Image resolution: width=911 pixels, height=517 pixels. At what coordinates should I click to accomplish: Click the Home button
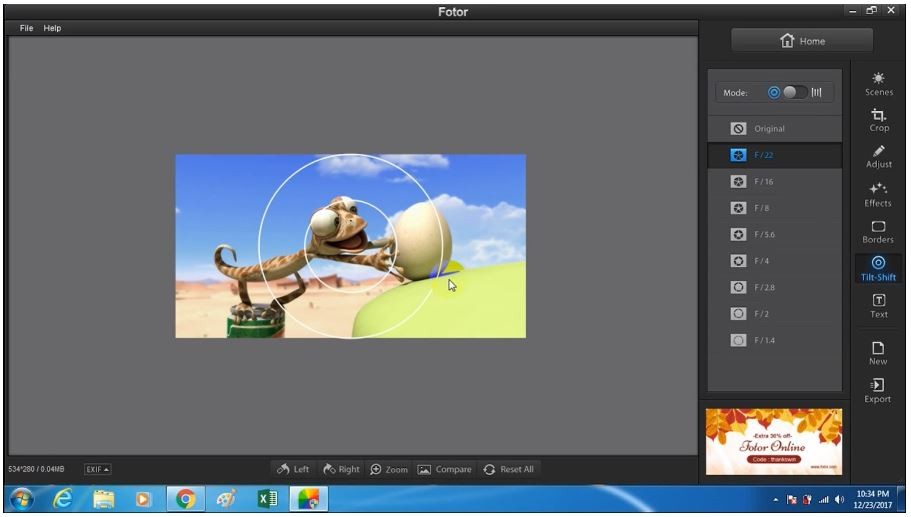(801, 41)
